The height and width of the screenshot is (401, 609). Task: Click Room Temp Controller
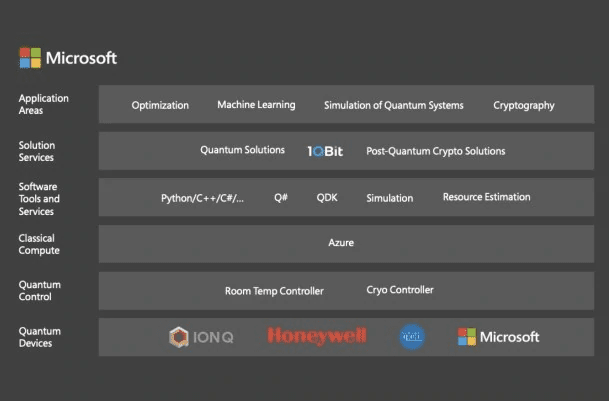[x=274, y=291]
